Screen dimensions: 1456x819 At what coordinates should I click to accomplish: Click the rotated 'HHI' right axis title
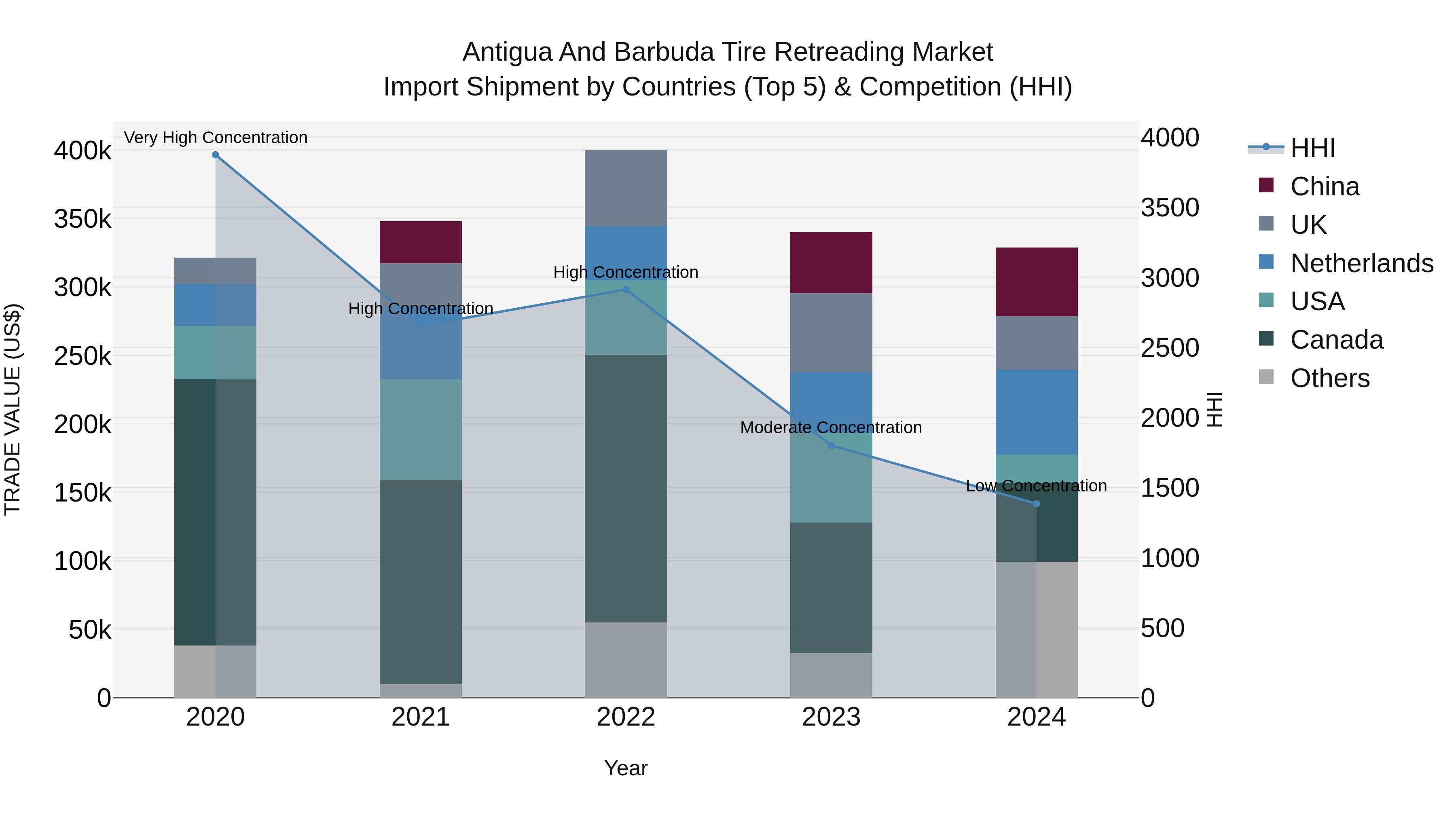[1215, 409]
